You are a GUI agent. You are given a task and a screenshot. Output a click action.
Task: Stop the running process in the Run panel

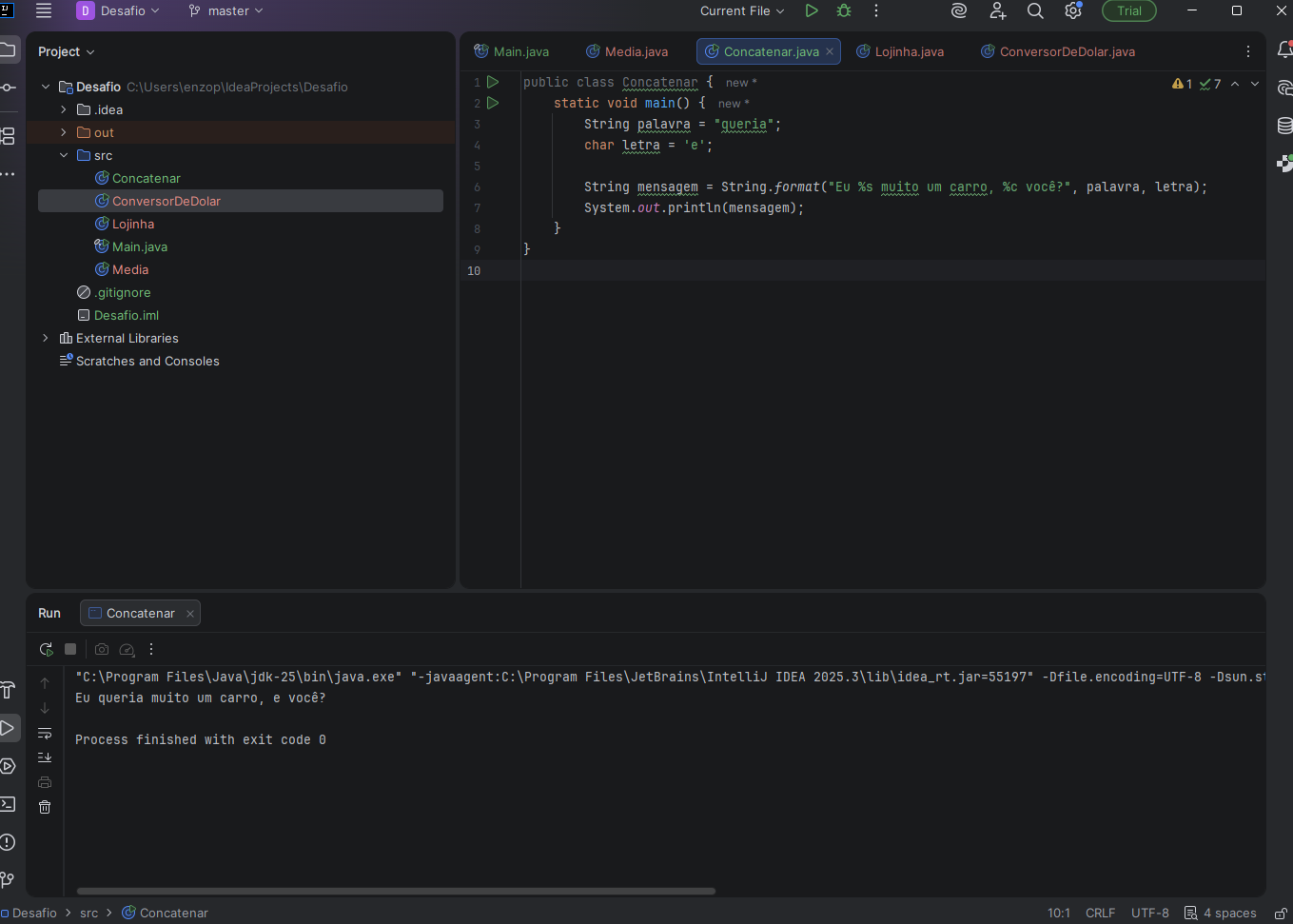70,649
